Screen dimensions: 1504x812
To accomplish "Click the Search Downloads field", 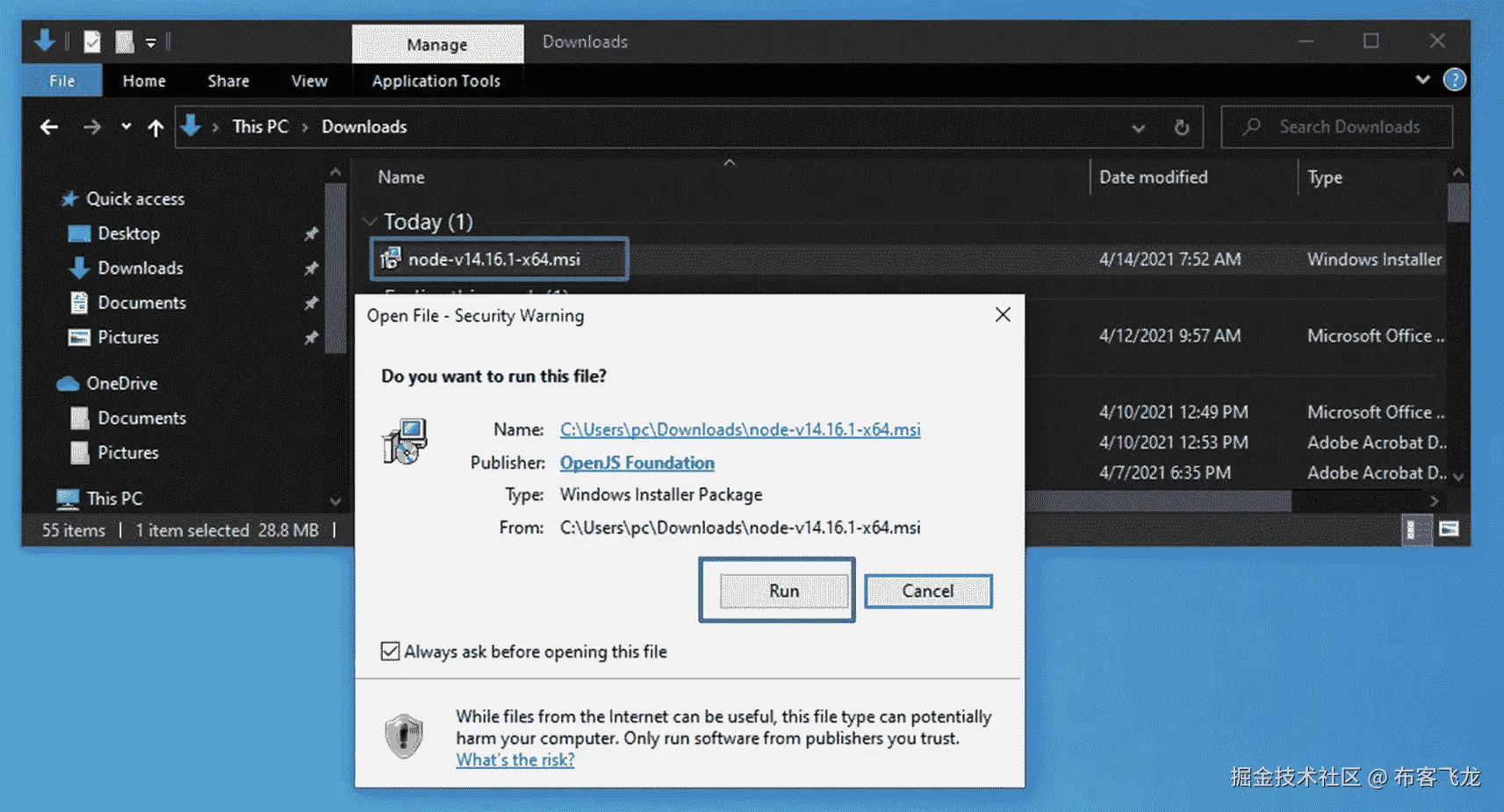I will click(1337, 127).
